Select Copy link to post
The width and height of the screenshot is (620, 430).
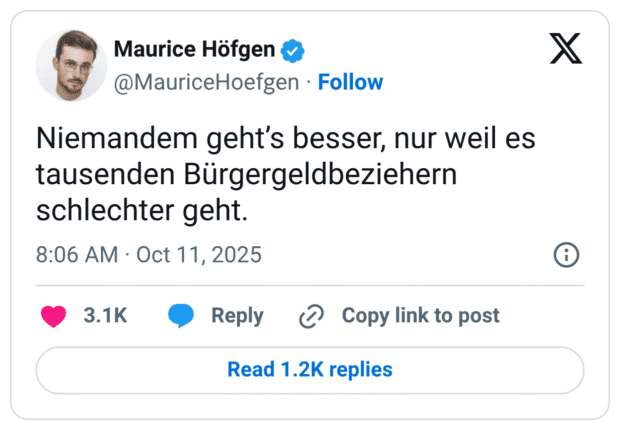[x=420, y=316]
